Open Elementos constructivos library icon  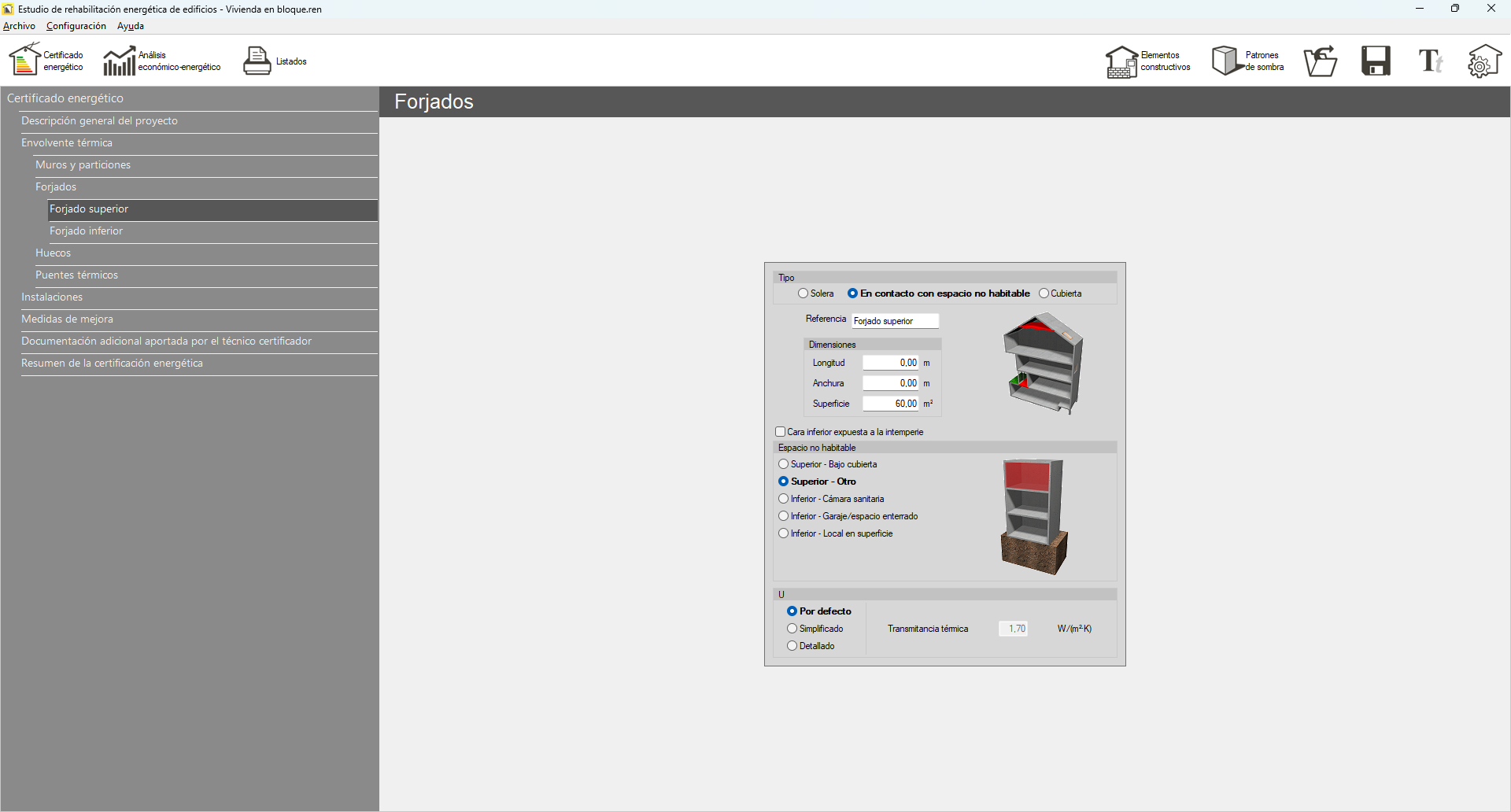click(x=1121, y=61)
